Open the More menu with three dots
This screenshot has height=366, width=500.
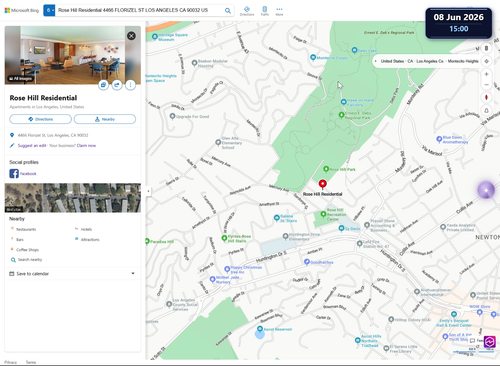tap(279, 11)
